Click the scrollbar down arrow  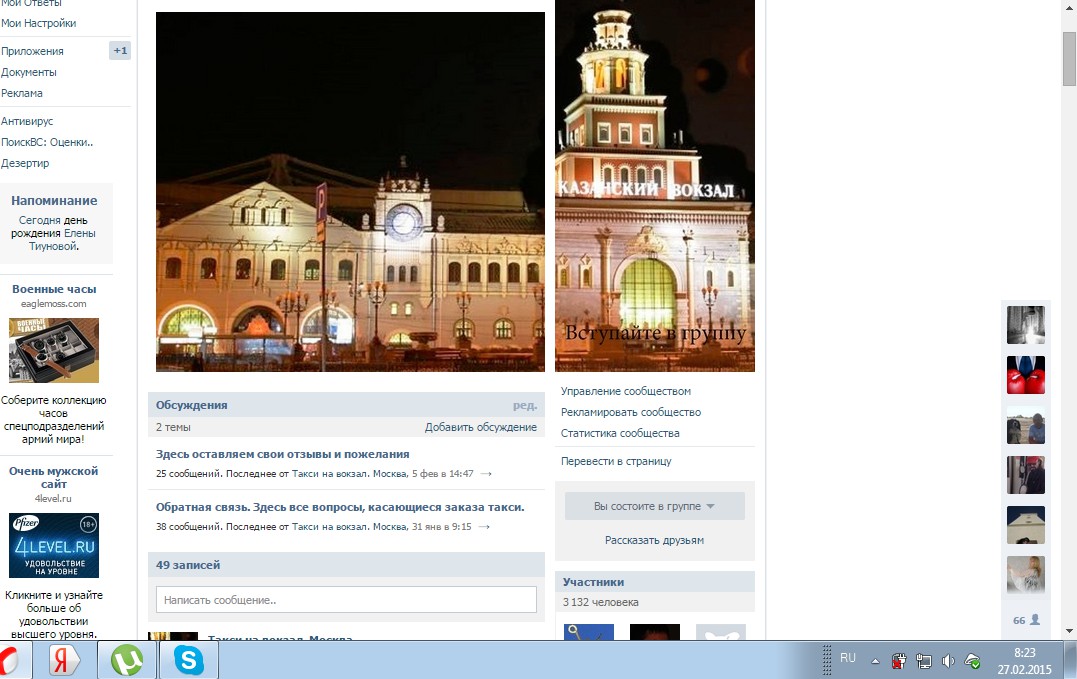click(1069, 631)
